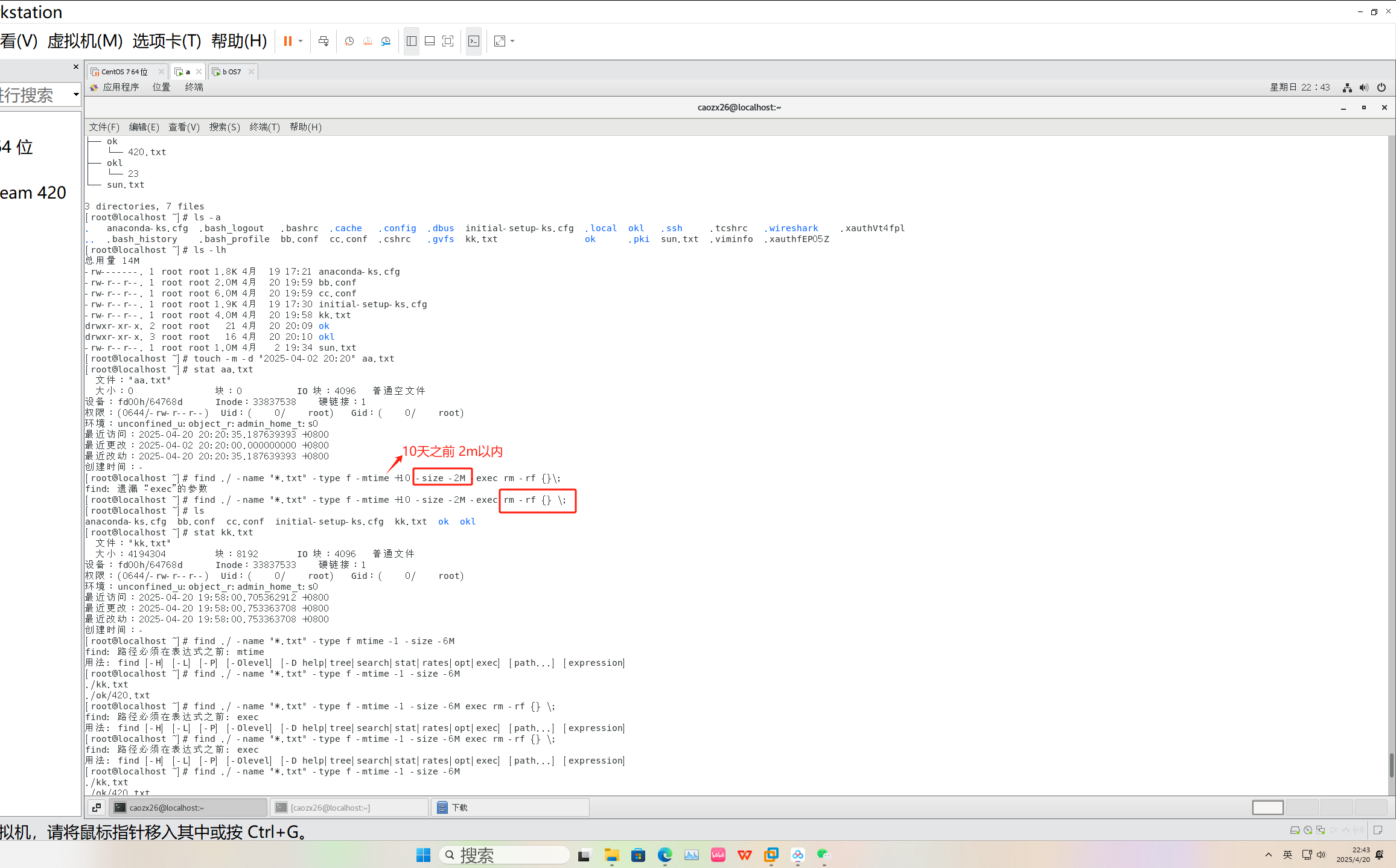Screen dimensions: 1396x868
Task: Switch to the 下载 taskbar window button
Action: (x=509, y=807)
